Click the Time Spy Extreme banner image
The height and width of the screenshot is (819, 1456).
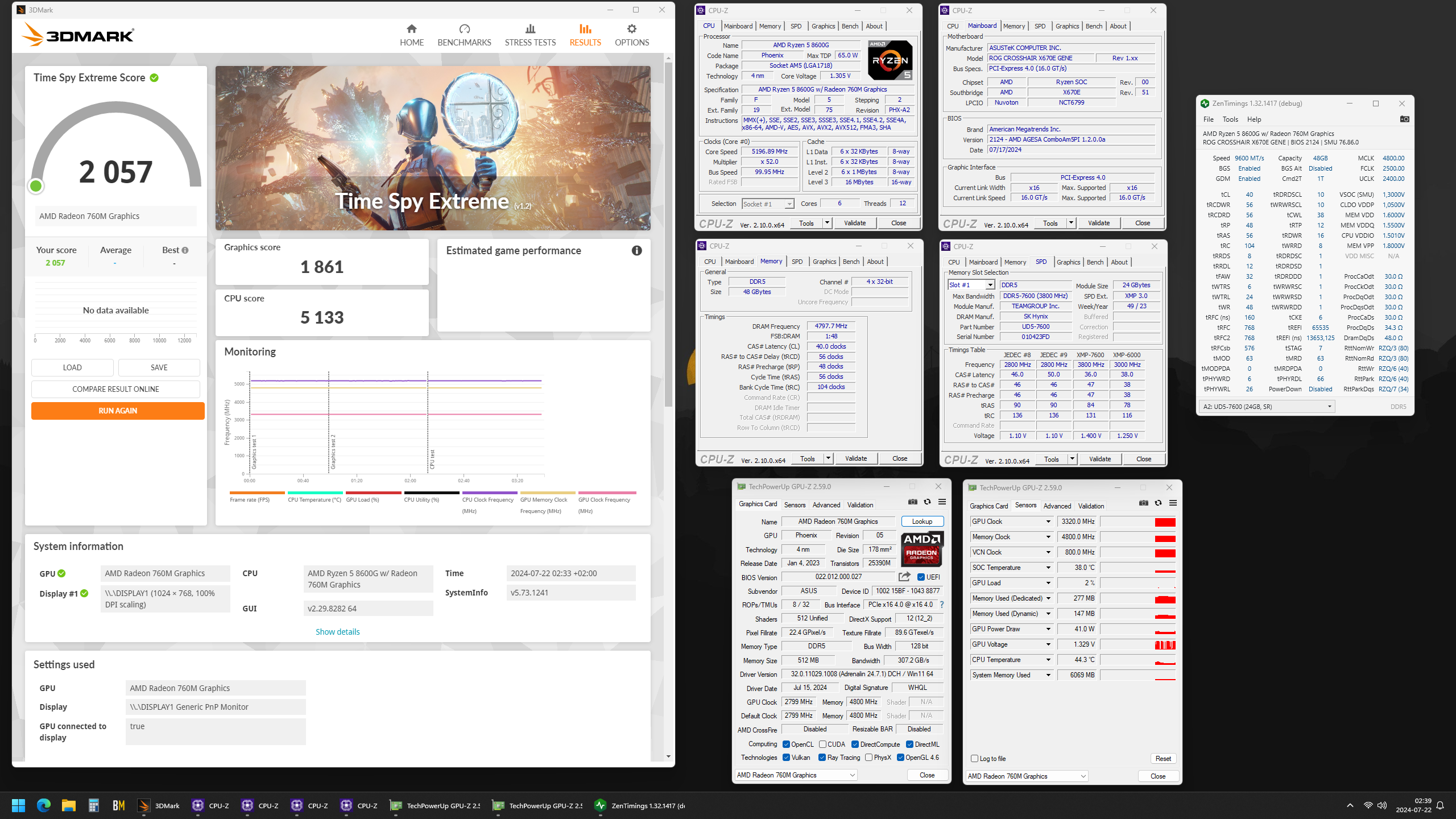433,148
